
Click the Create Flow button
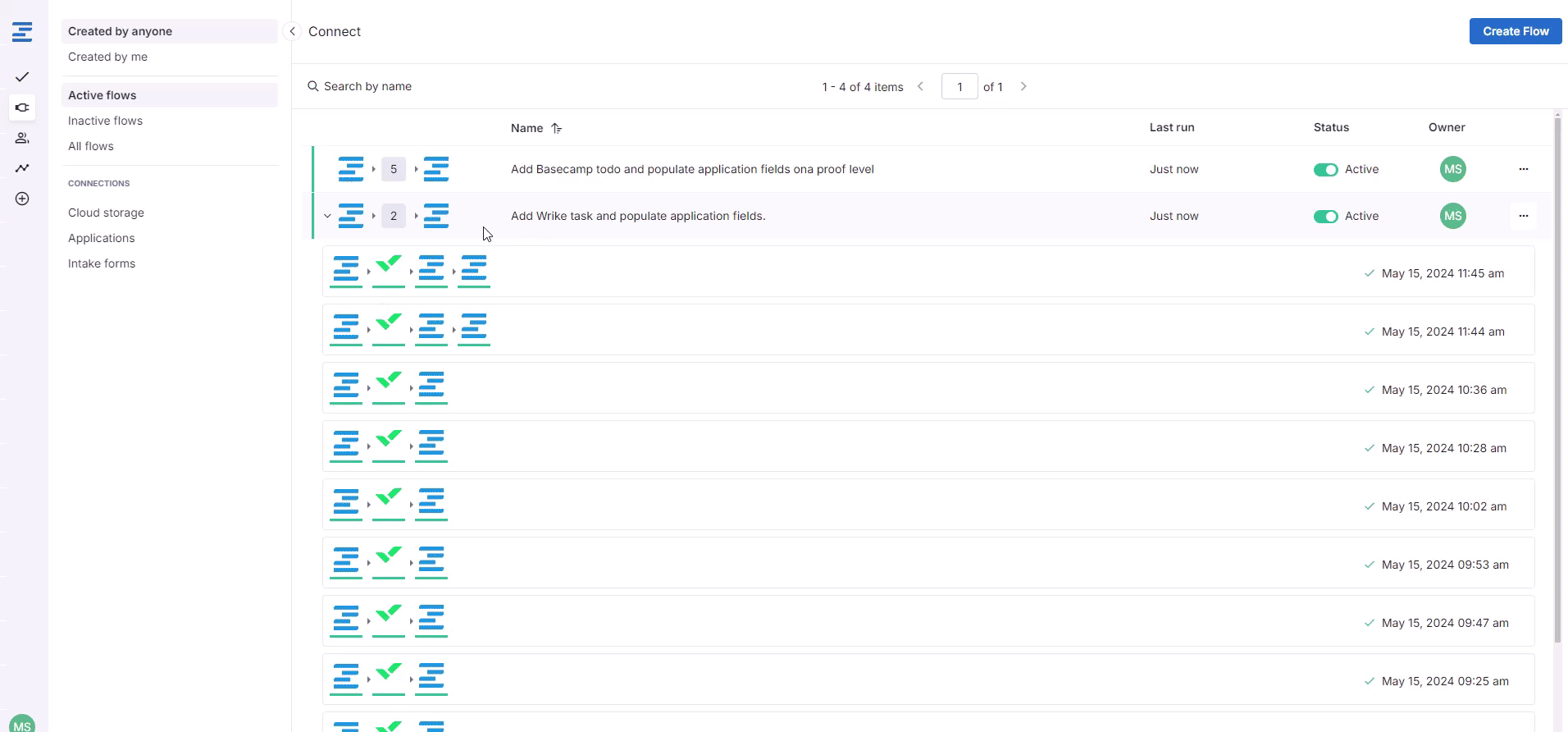1515,31
